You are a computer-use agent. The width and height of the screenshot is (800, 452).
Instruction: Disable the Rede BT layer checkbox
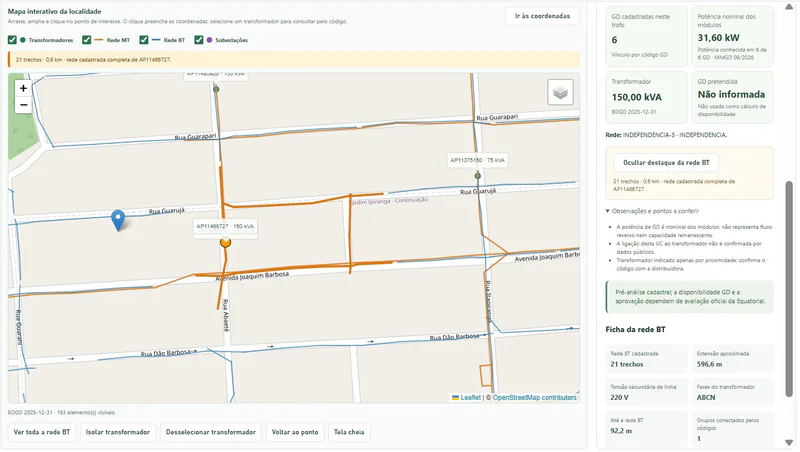[144, 40]
